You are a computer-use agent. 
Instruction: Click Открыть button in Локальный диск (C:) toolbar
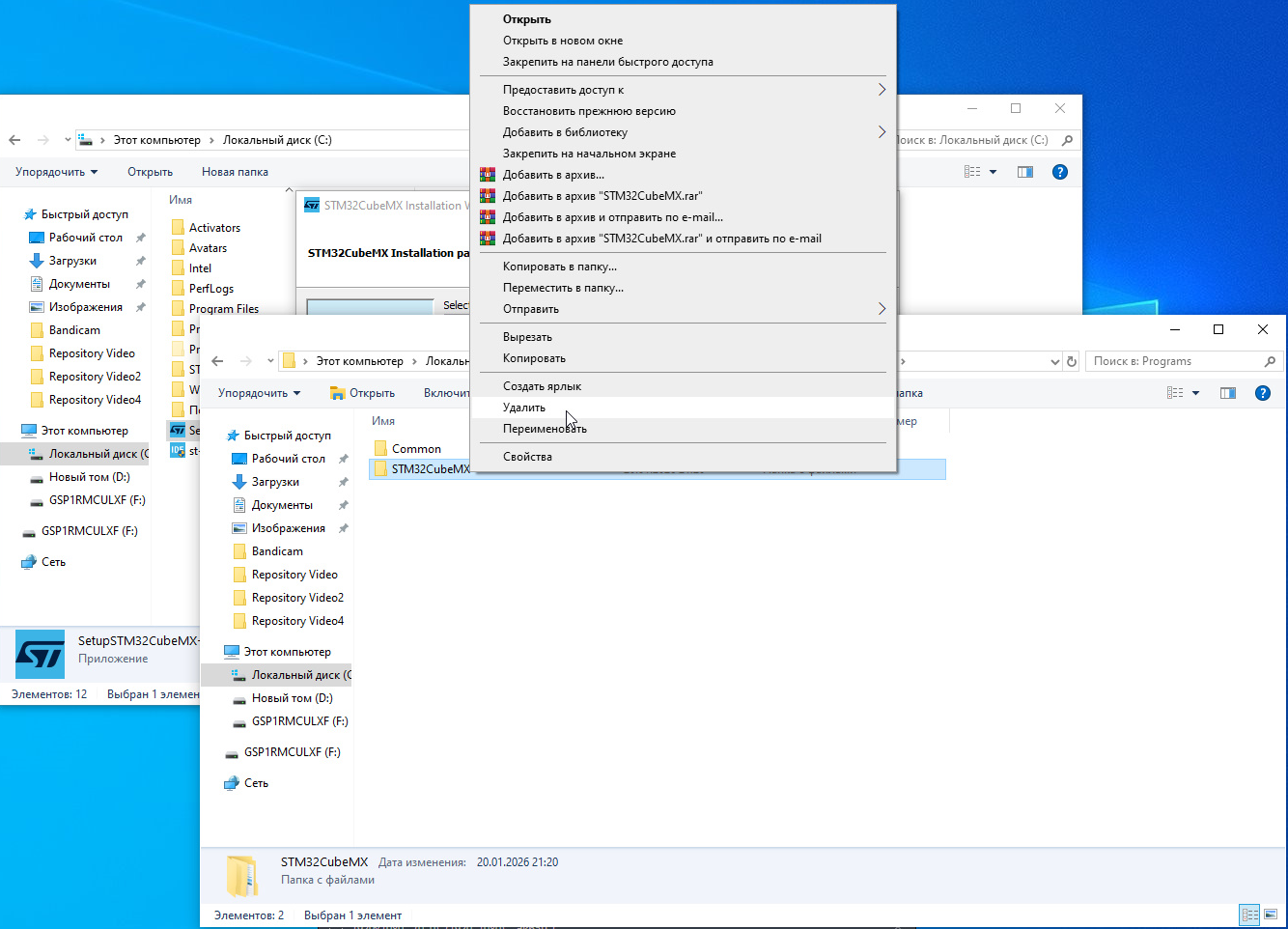coord(150,172)
